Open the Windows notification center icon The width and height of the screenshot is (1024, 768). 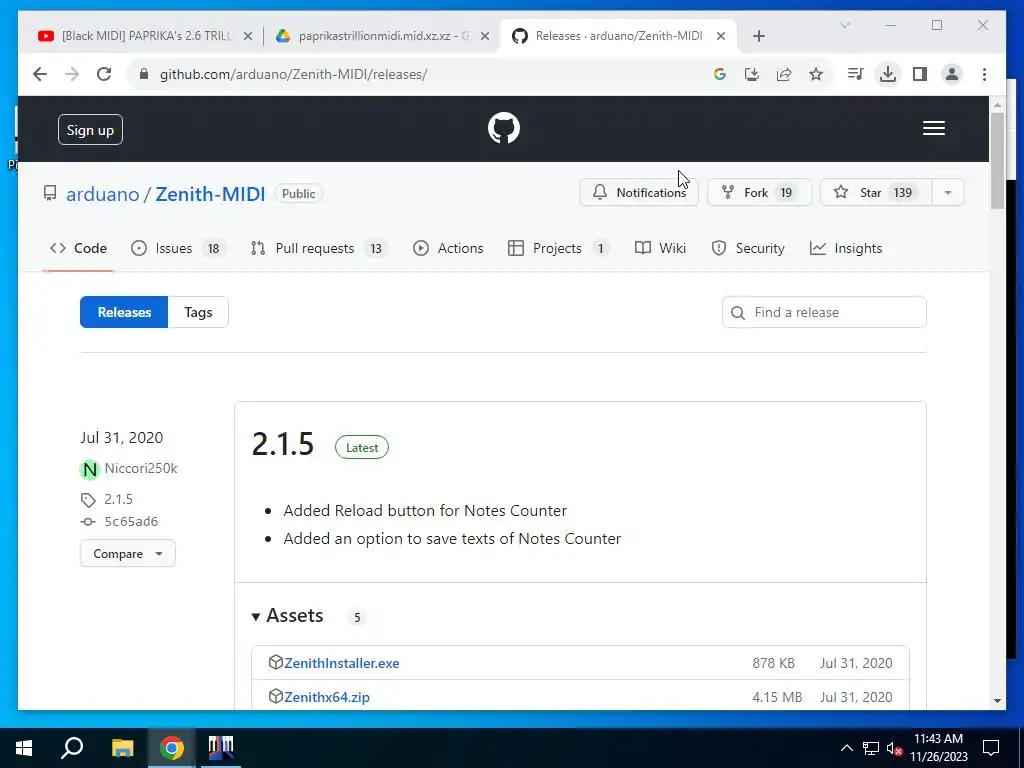pyautogui.click(x=991, y=748)
